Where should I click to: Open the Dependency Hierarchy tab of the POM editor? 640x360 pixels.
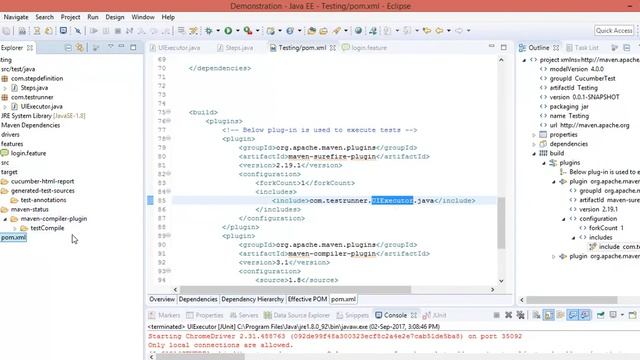(x=252, y=299)
